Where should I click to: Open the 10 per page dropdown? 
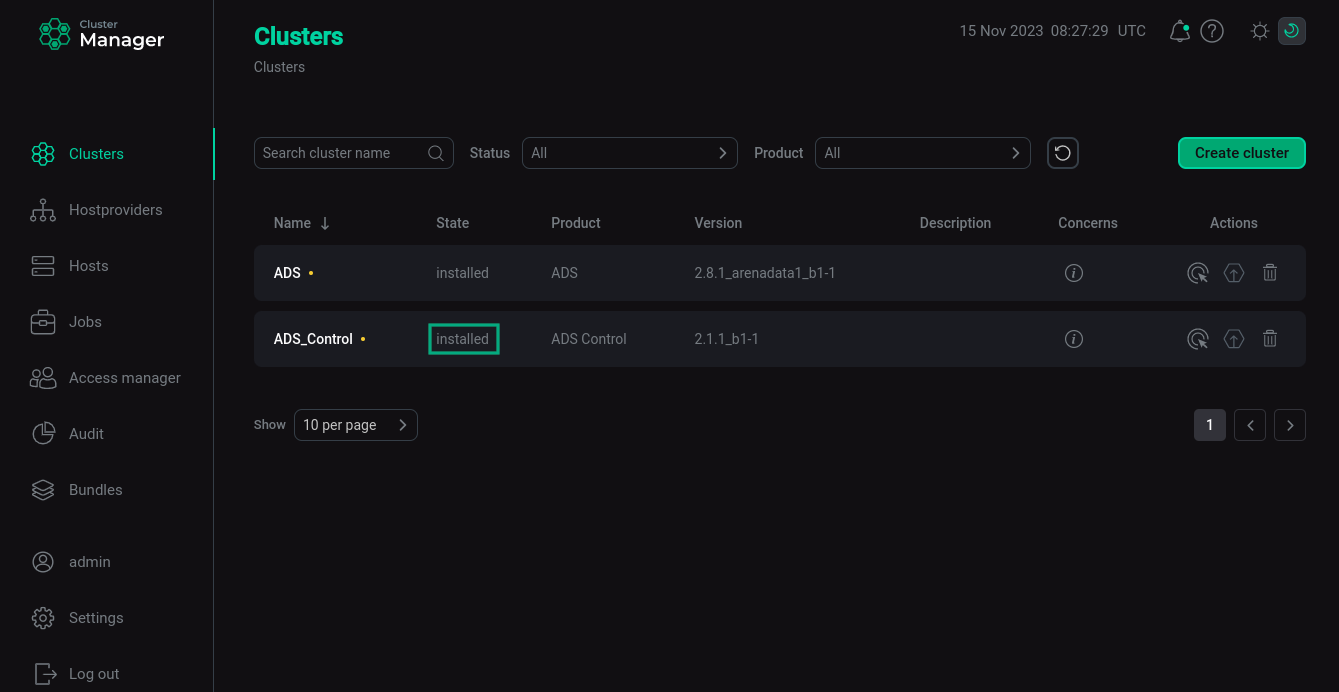click(356, 425)
